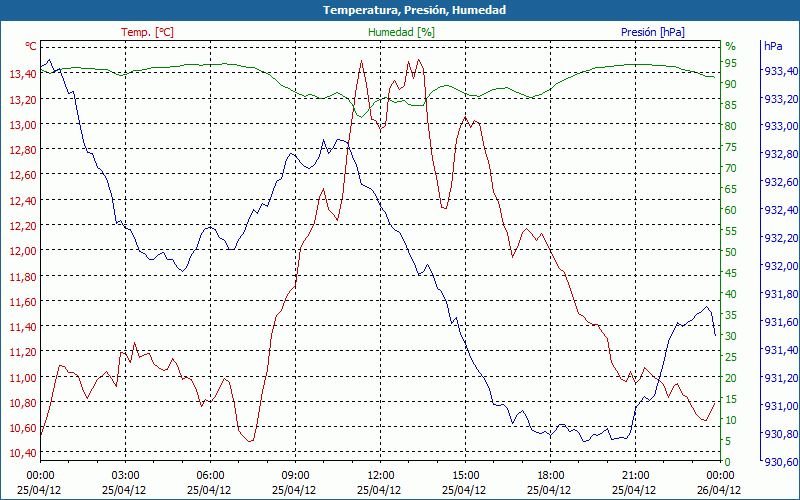Click the green '90' humidity tick value

[731, 84]
